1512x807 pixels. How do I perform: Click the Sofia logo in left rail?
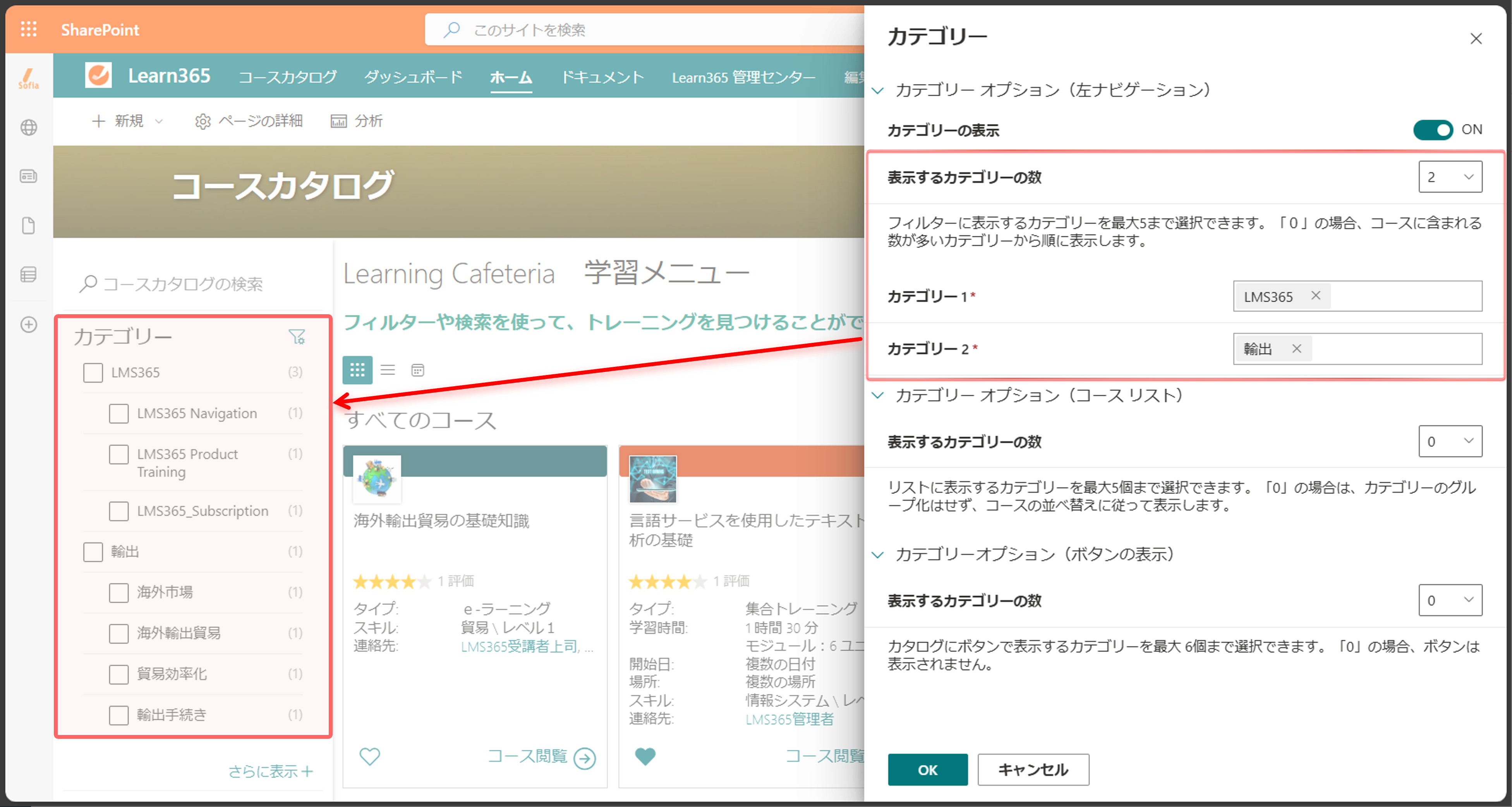(28, 79)
